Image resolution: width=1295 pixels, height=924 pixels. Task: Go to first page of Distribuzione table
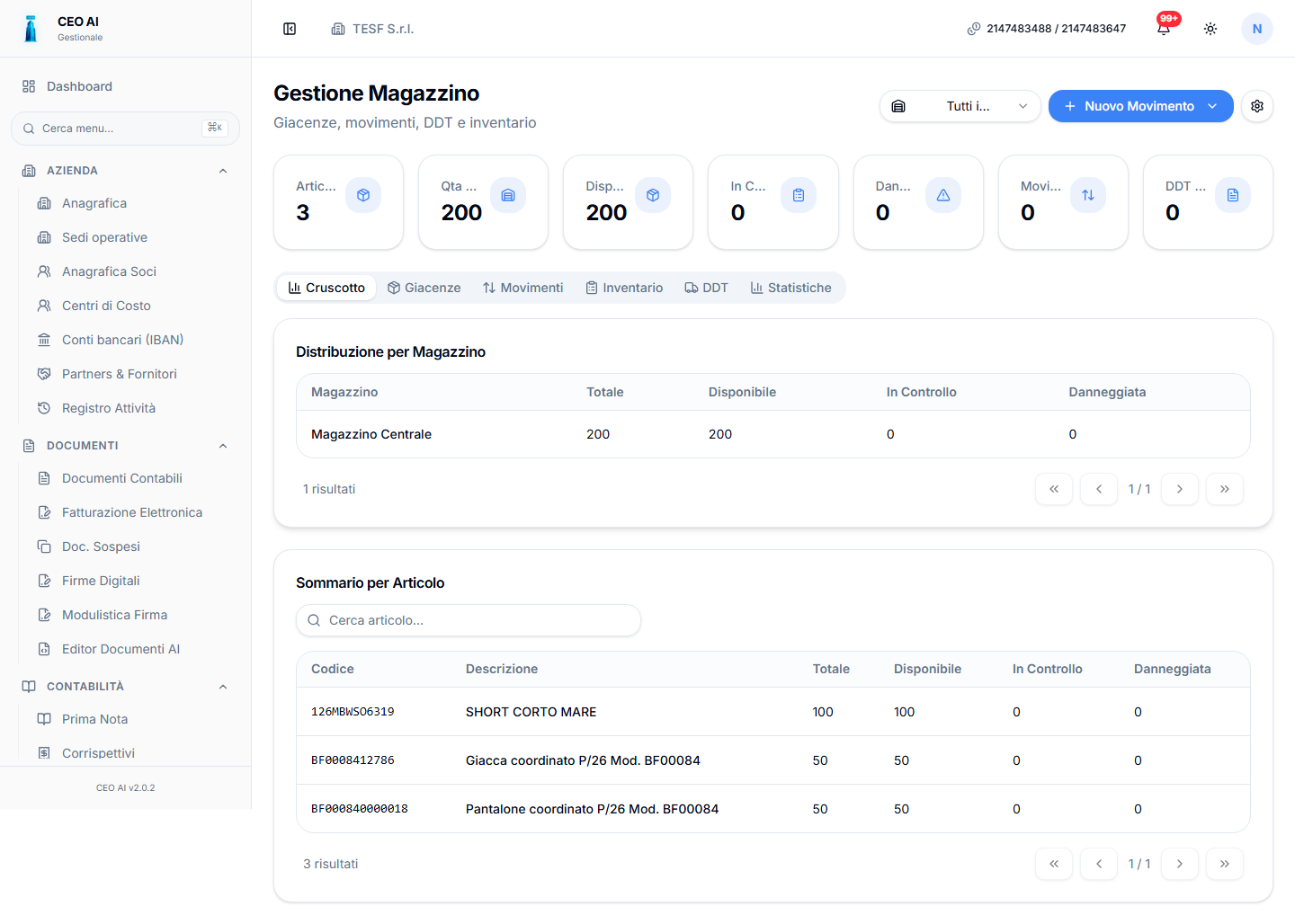(x=1054, y=489)
